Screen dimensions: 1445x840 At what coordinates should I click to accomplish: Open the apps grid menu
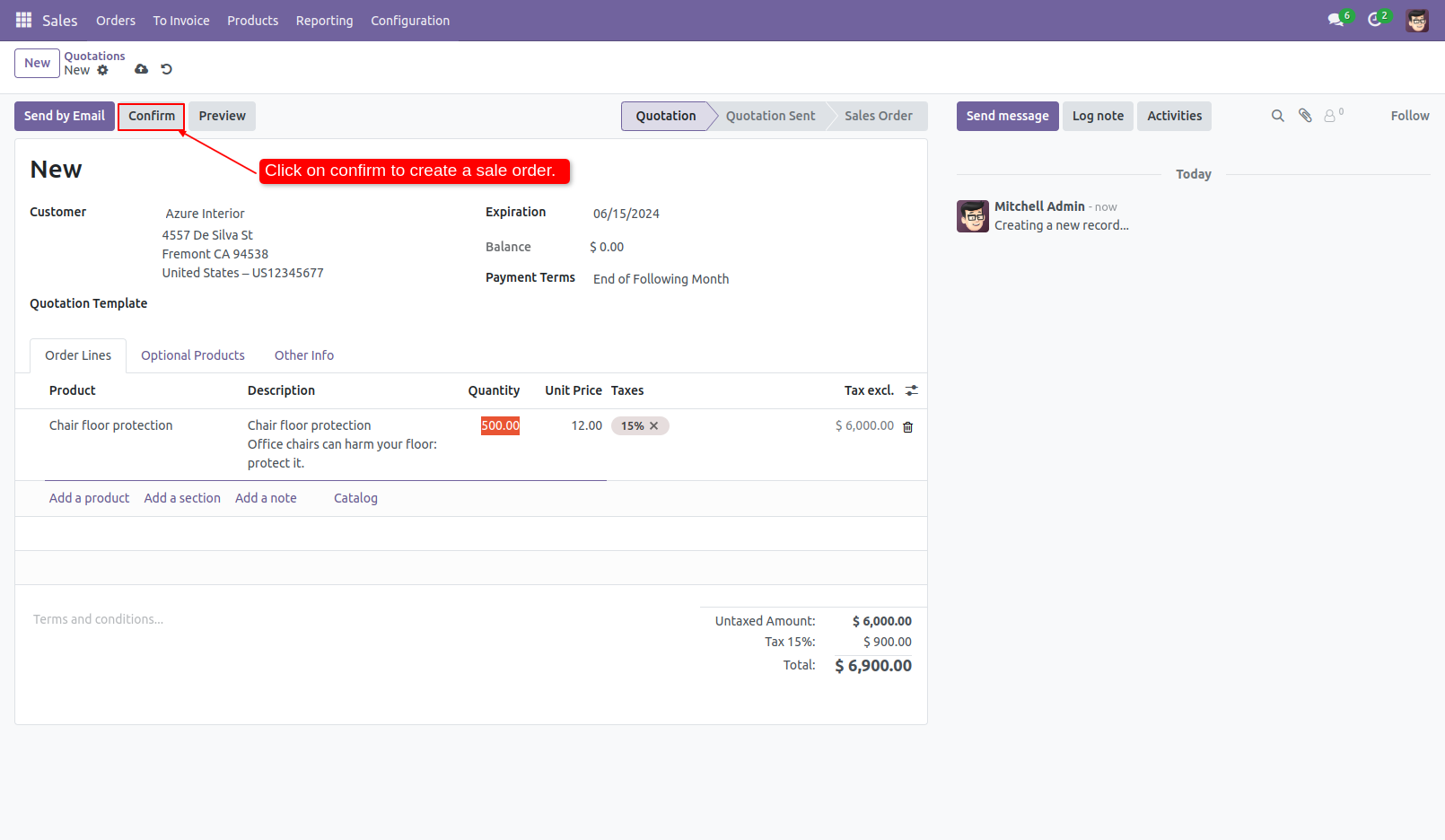(x=22, y=20)
